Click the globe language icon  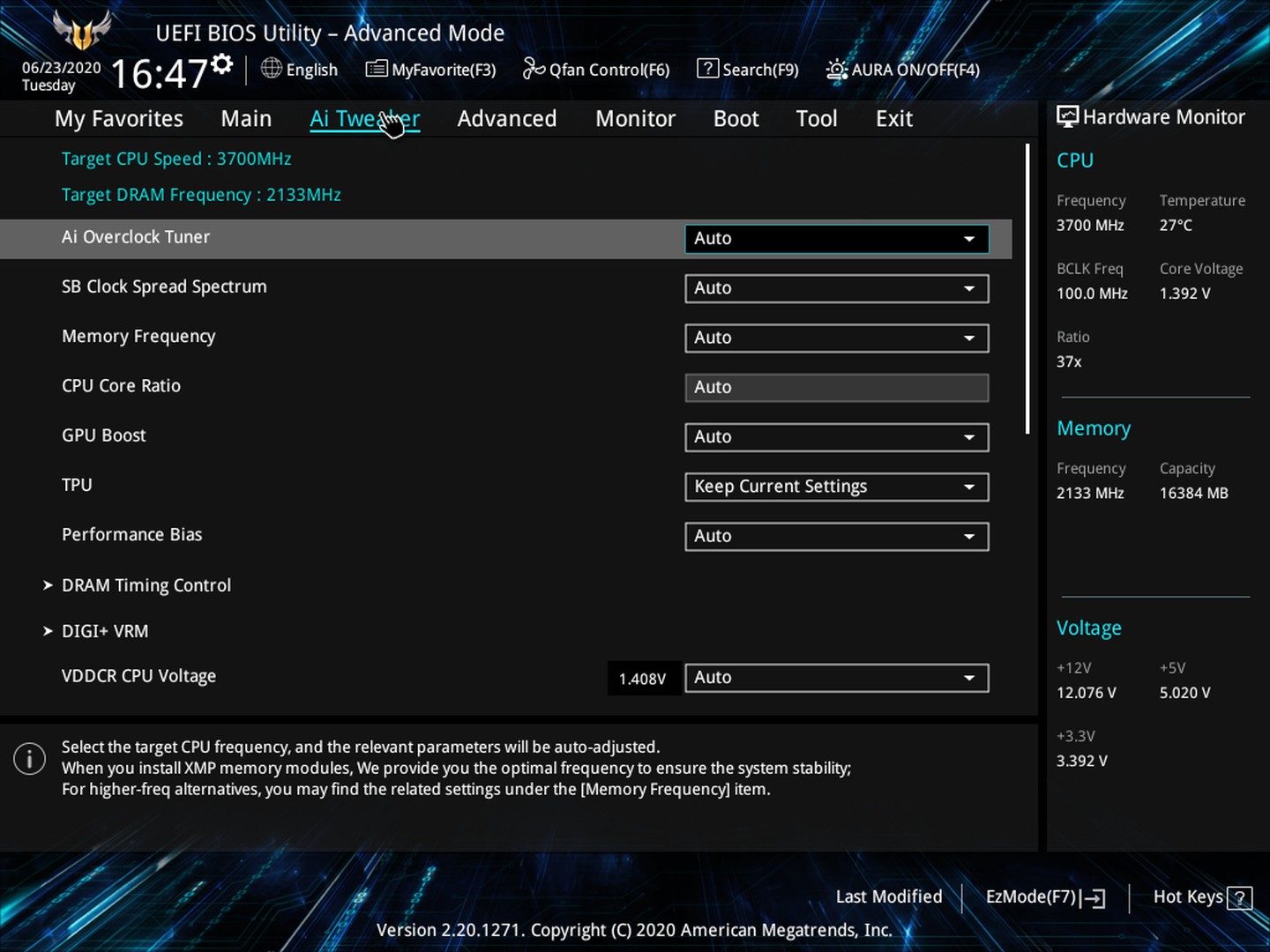[x=272, y=68]
